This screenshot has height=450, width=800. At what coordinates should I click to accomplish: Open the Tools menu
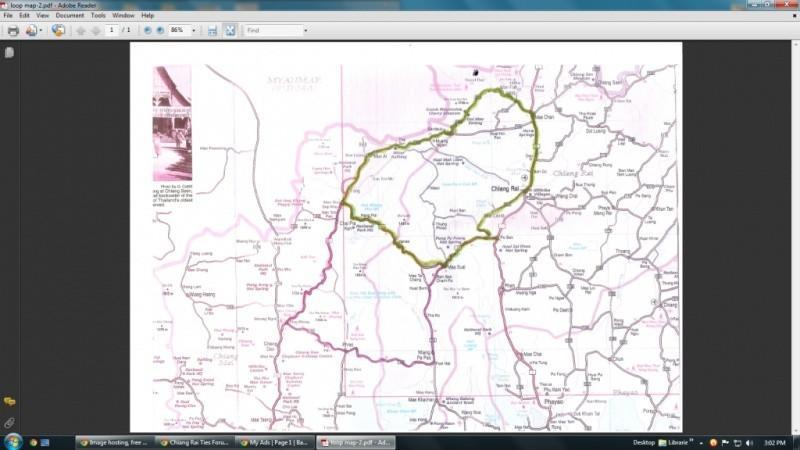[98, 15]
